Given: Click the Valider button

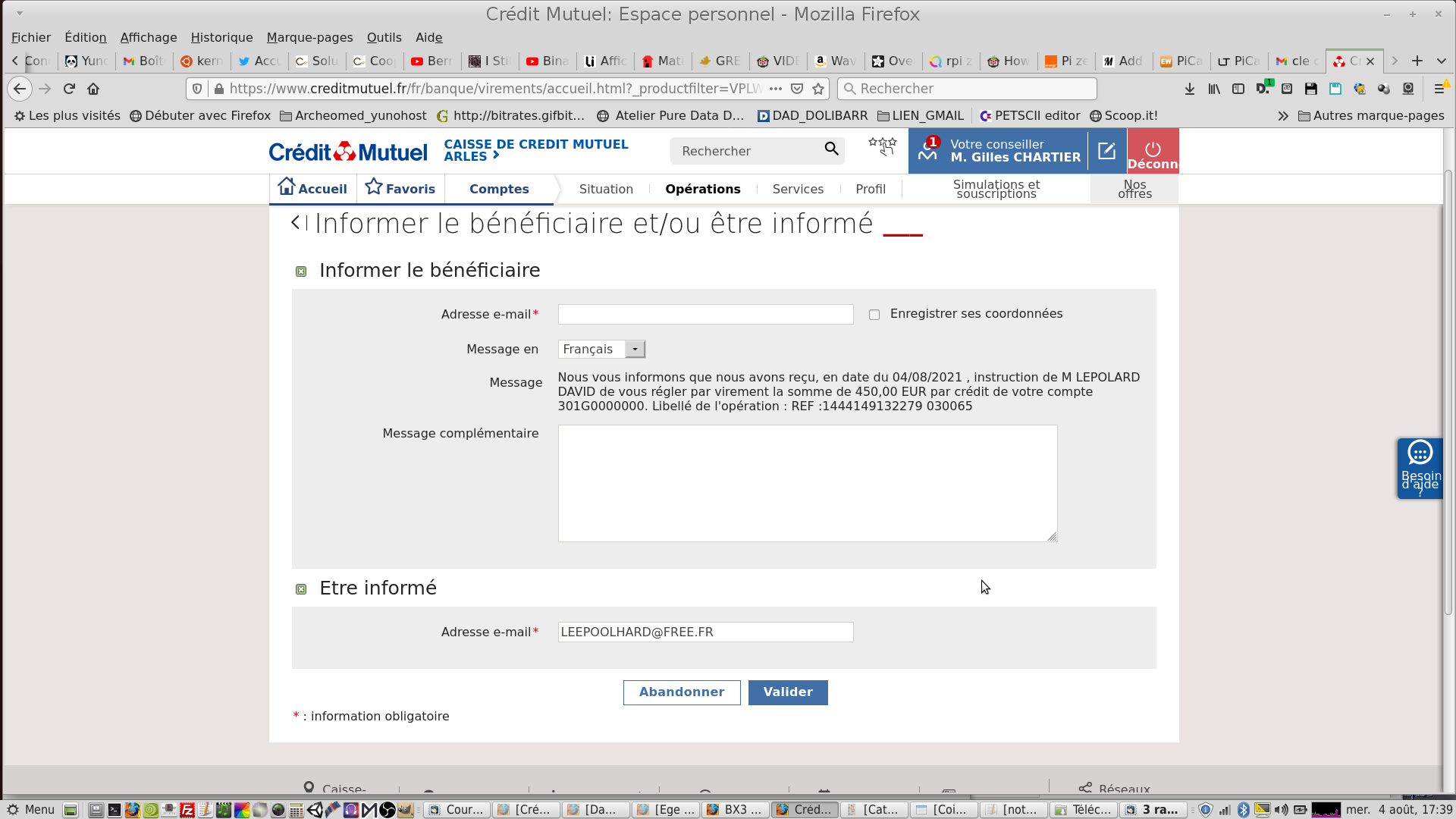Looking at the screenshot, I should click(x=787, y=692).
